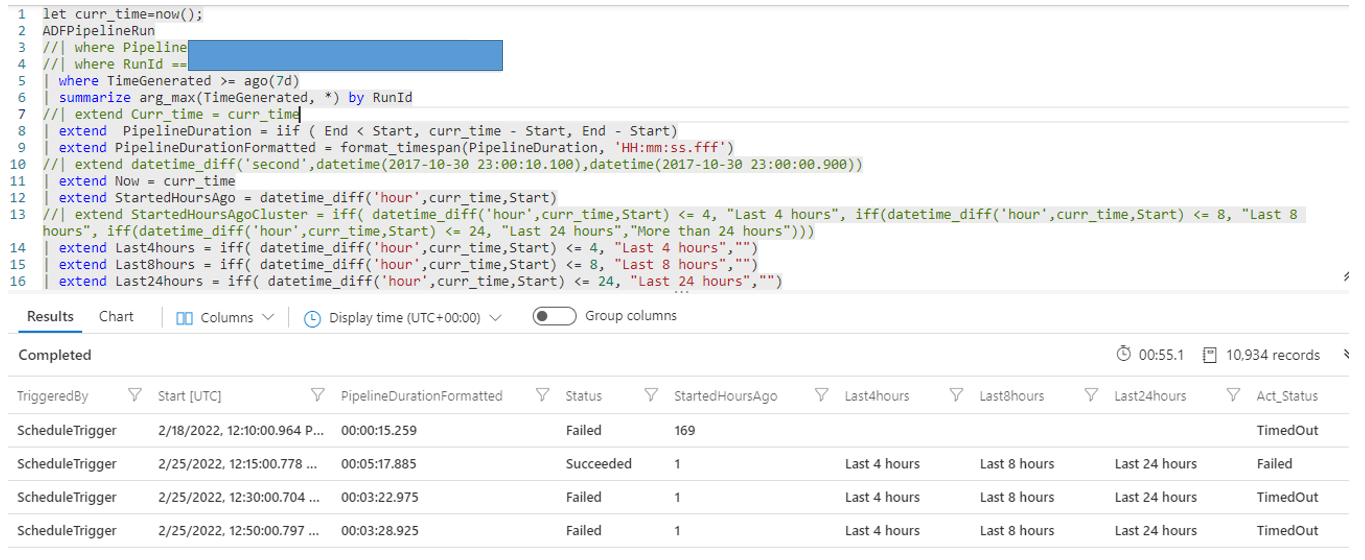This screenshot has height=560, width=1365.
Task: Sort by TriggeredBy column header
Action: tap(53, 396)
